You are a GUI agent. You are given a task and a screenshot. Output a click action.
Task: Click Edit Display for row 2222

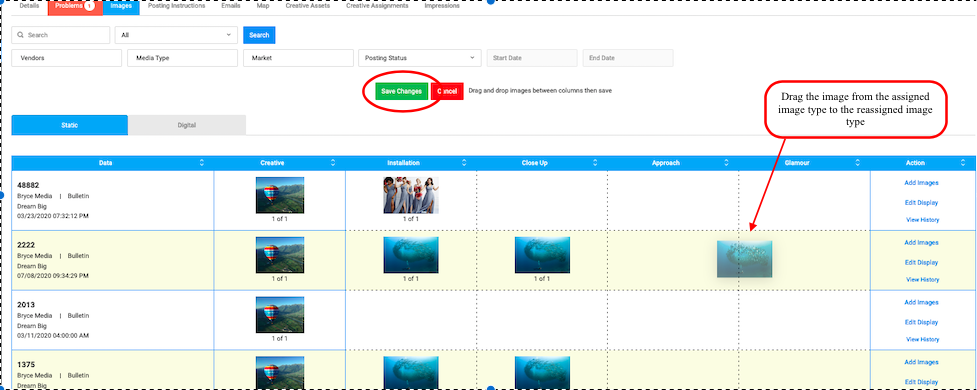click(x=922, y=262)
